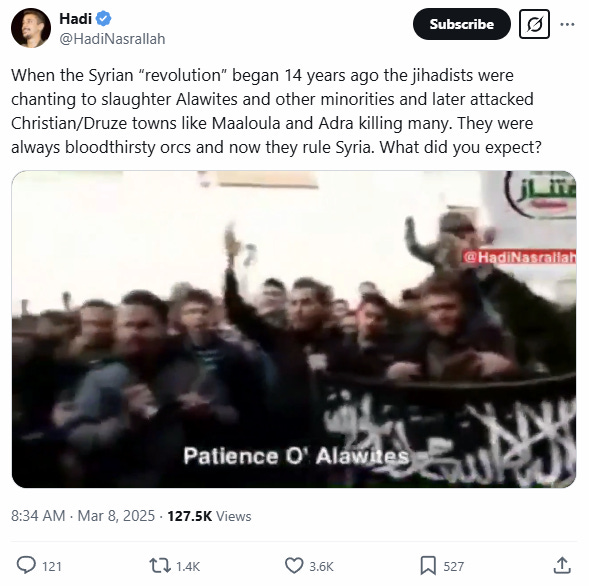
Task: Click the 121 replies count
Action: click(52, 566)
